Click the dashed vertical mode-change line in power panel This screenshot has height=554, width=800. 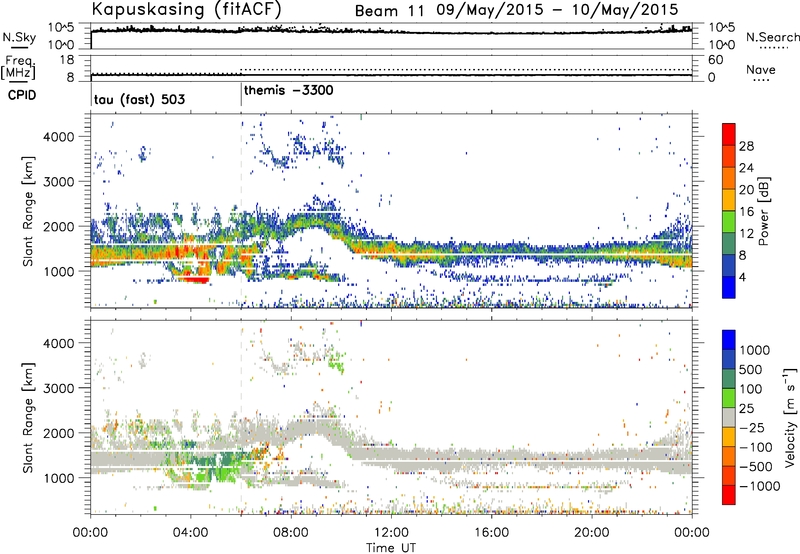pyautogui.click(x=241, y=211)
